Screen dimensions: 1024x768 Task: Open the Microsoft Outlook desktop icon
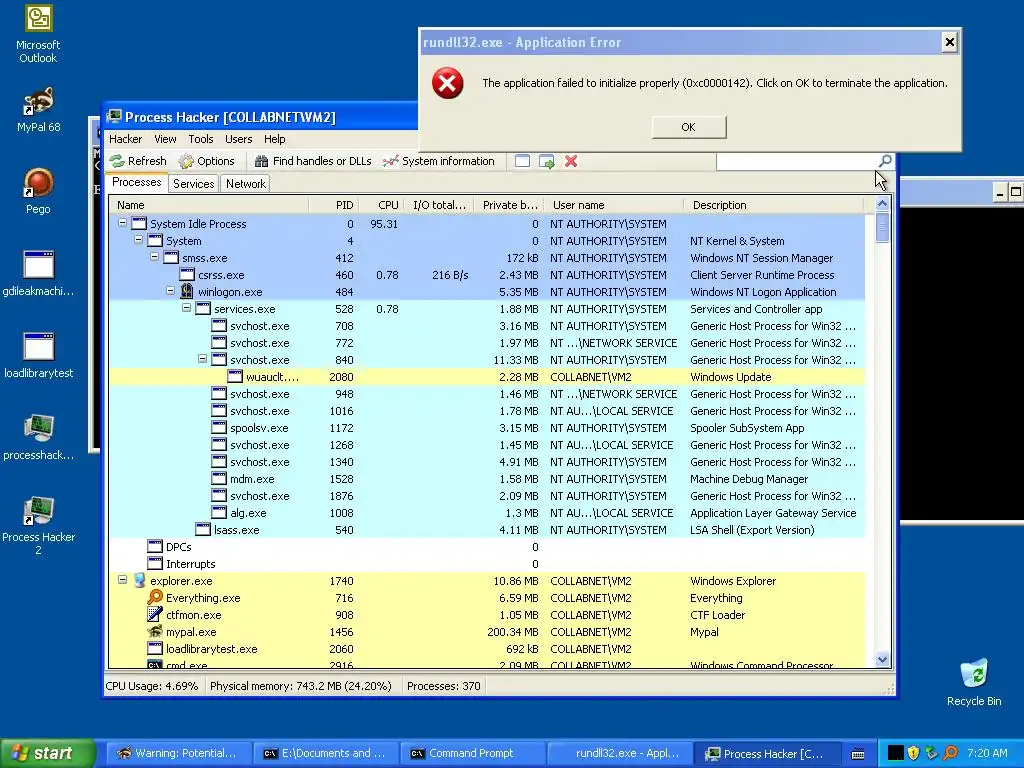tap(38, 34)
